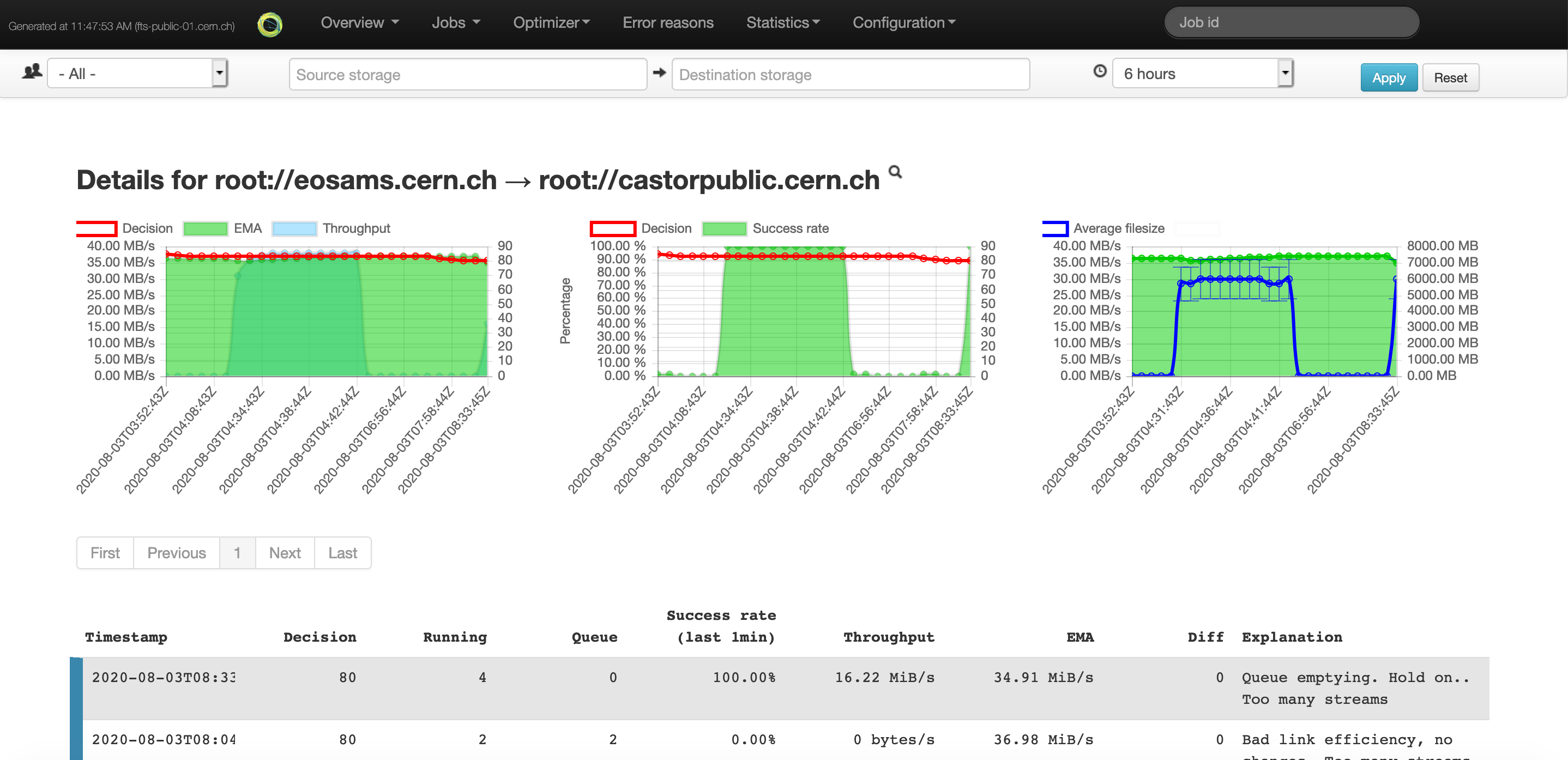Click red Decision swatch in first chart
Image resolution: width=1568 pixels, height=760 pixels.
click(x=97, y=229)
